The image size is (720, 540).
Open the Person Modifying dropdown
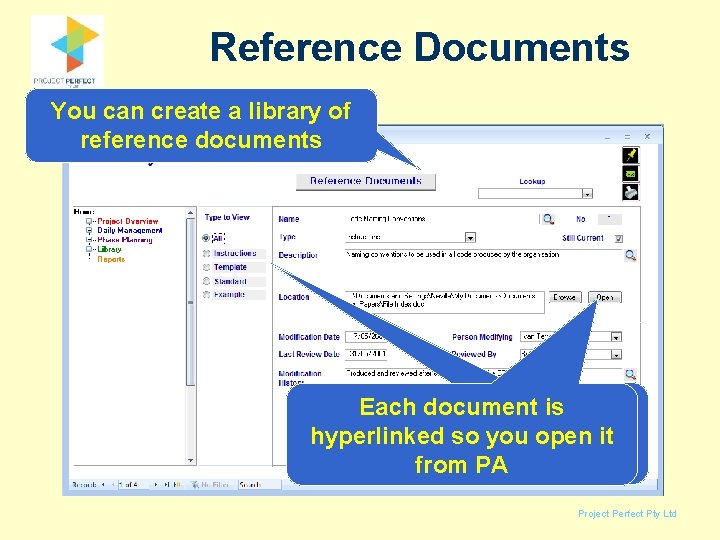pos(616,337)
